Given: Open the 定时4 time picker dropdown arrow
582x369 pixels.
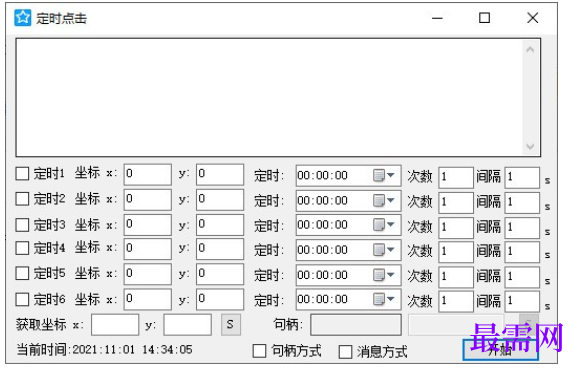Looking at the screenshot, I should pyautogui.click(x=390, y=250).
